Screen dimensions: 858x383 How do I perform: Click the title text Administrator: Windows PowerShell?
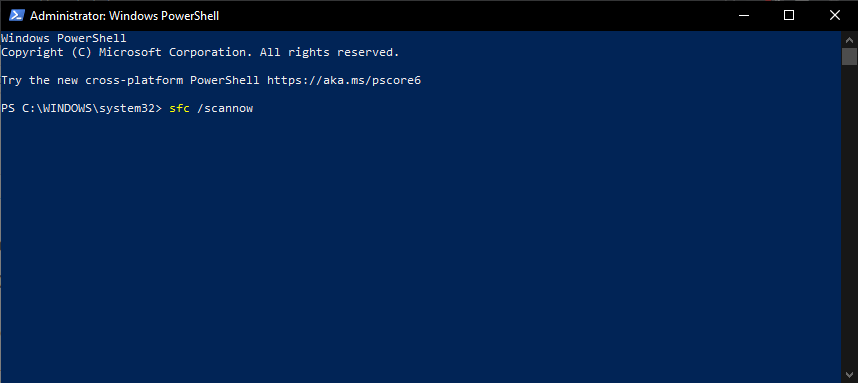coord(124,16)
